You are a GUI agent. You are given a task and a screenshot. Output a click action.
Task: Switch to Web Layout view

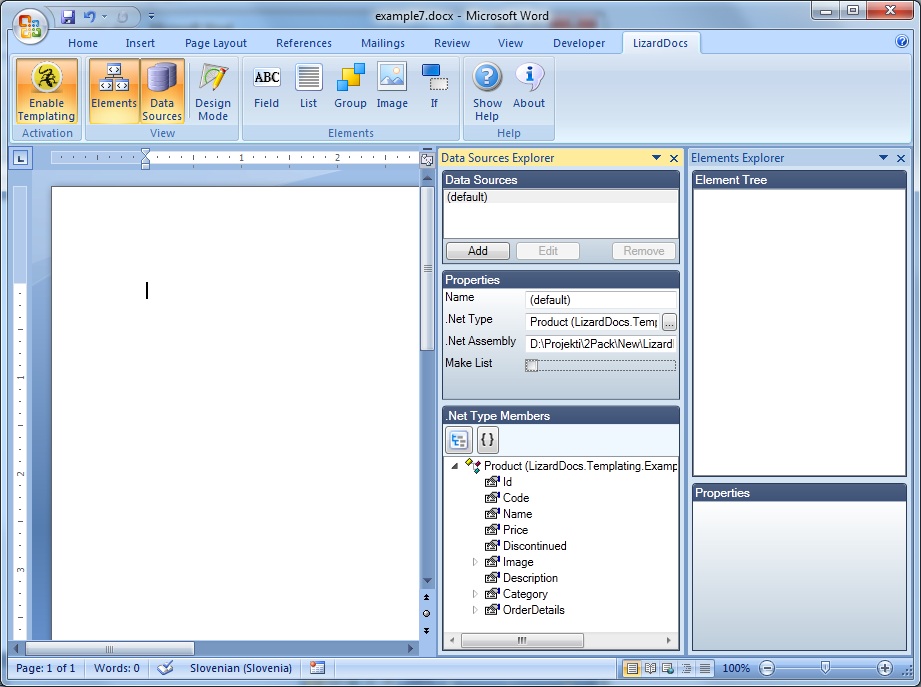tap(668, 668)
